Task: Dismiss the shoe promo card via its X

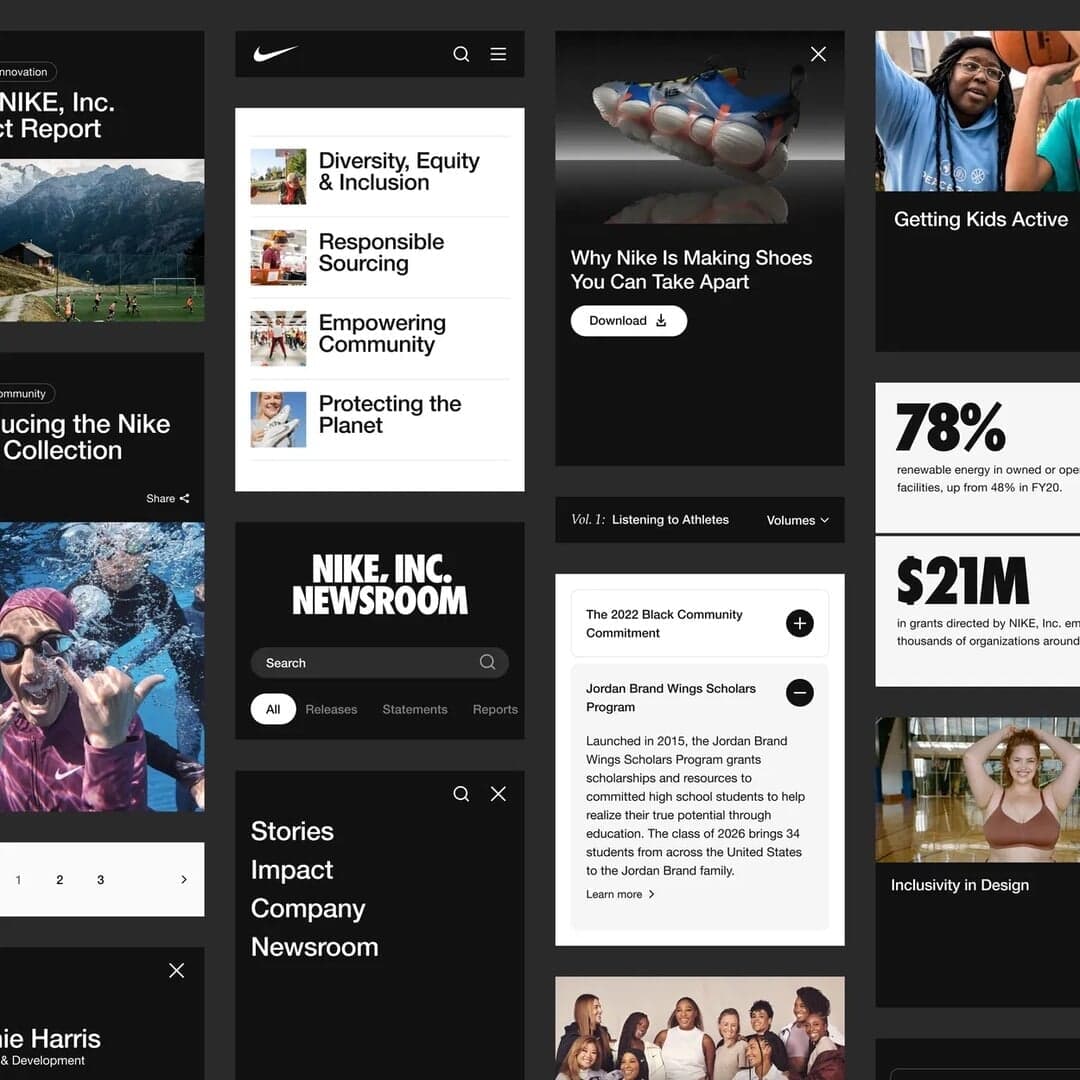Action: (x=818, y=54)
